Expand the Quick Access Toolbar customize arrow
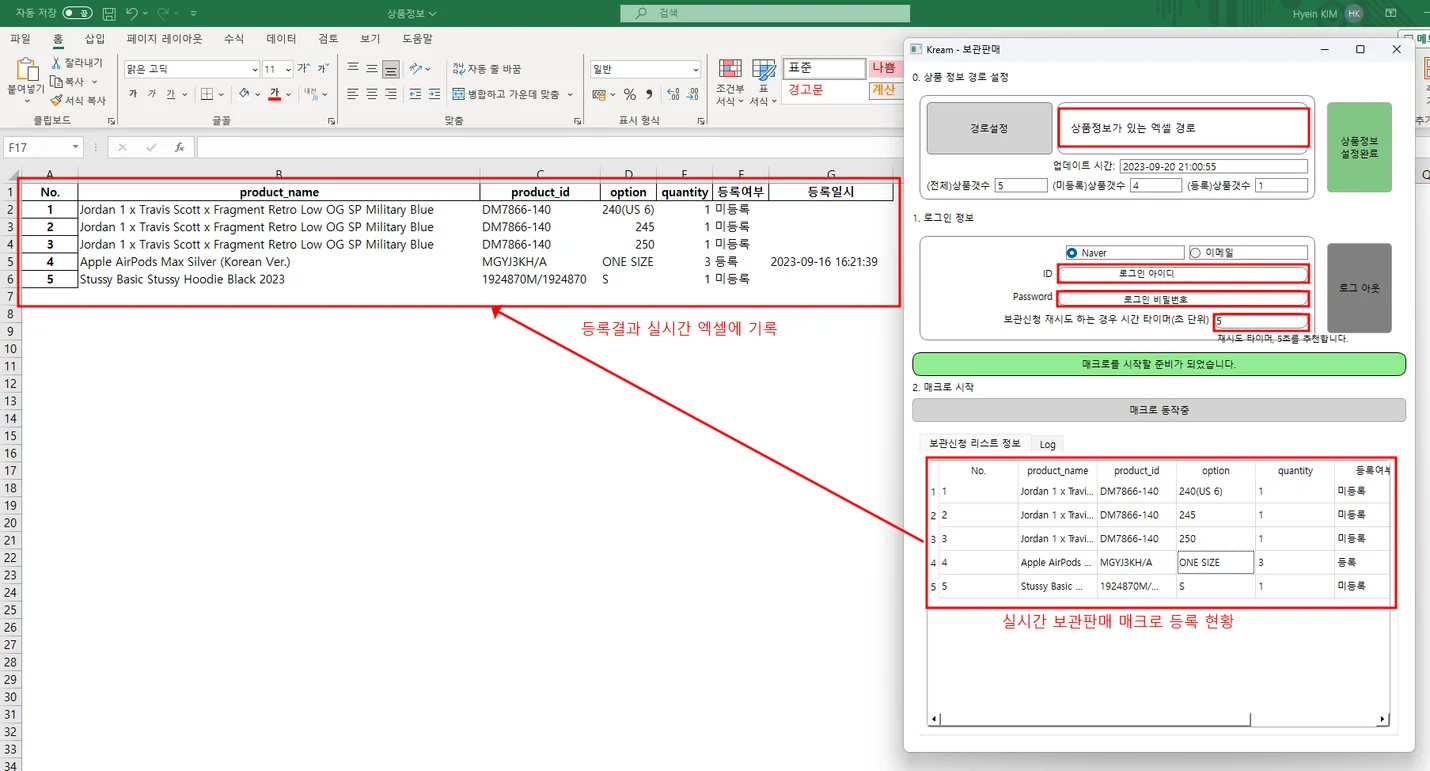 click(x=193, y=14)
